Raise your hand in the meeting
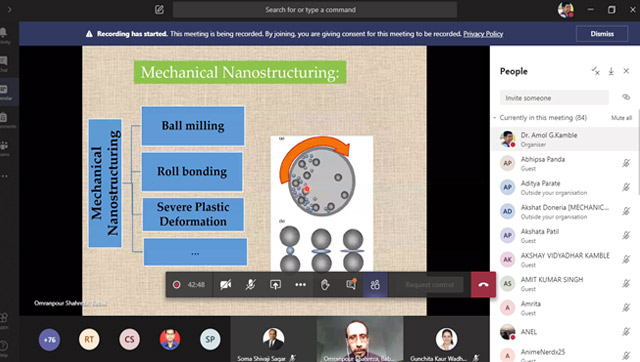 click(x=325, y=284)
